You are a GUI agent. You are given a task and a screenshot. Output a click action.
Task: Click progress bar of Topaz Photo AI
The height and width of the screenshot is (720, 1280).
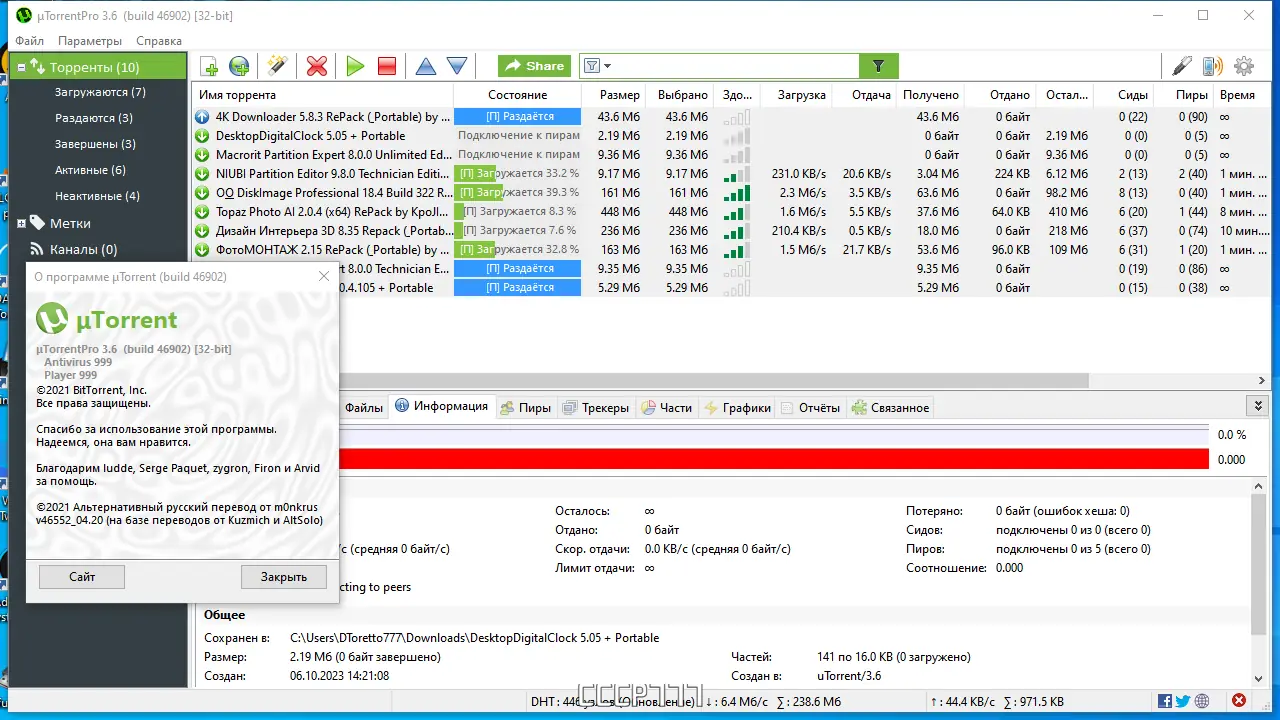pos(518,212)
